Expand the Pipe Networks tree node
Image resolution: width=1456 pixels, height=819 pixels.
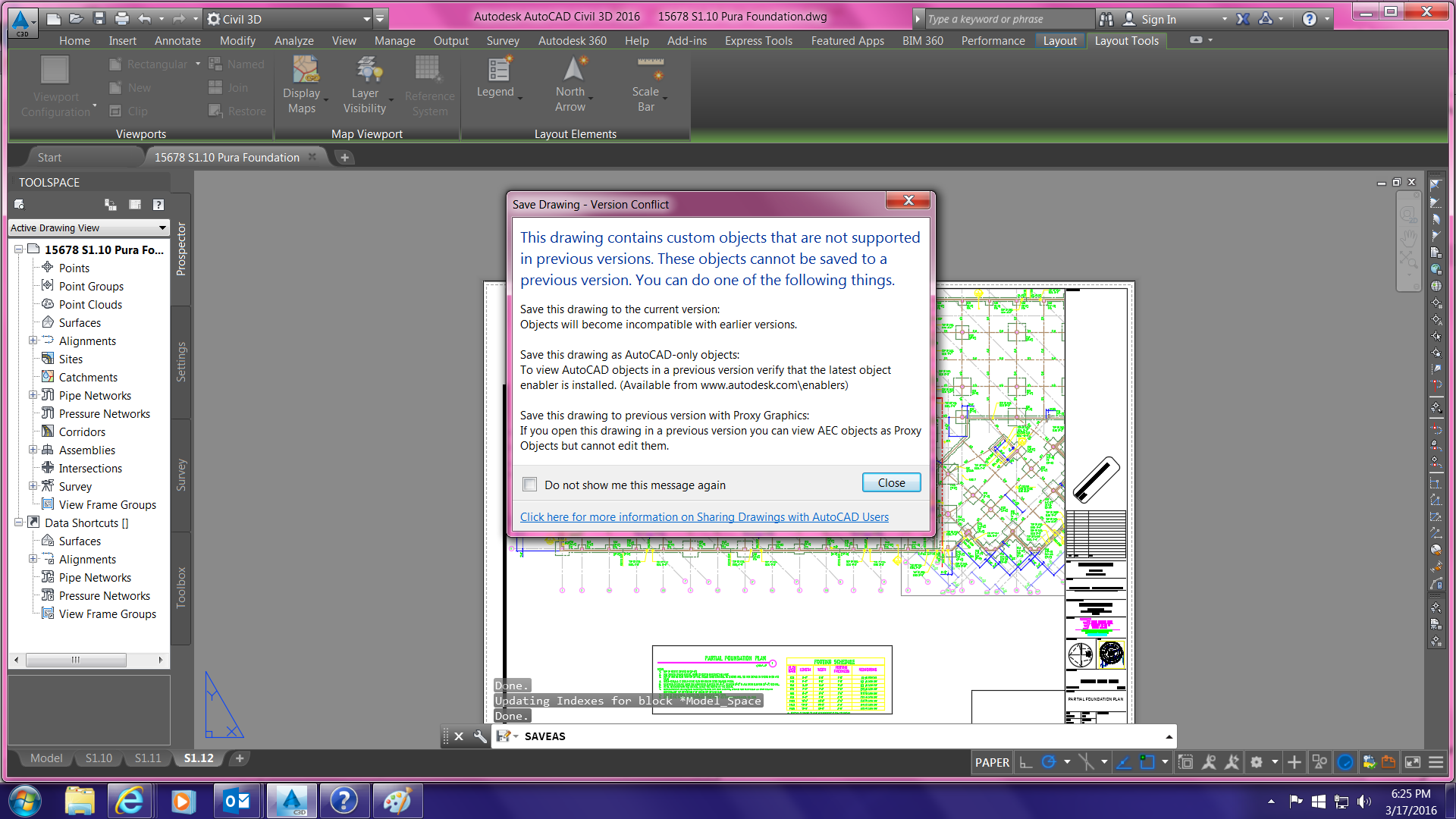pyautogui.click(x=33, y=395)
